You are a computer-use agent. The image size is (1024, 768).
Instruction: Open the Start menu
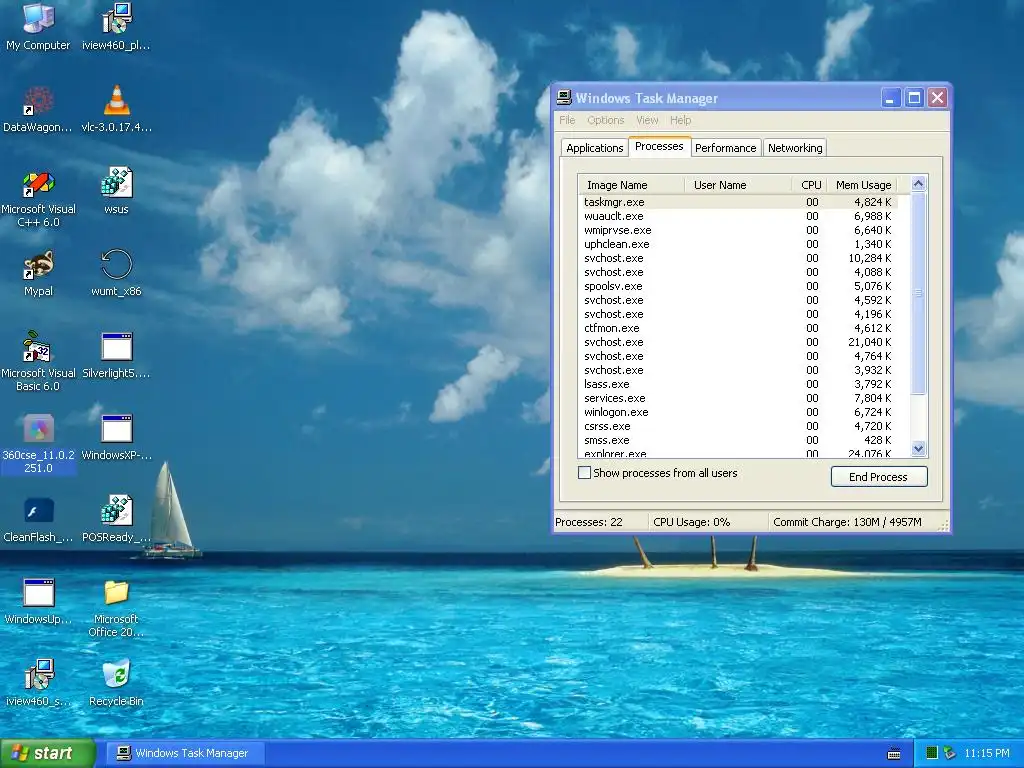48,753
